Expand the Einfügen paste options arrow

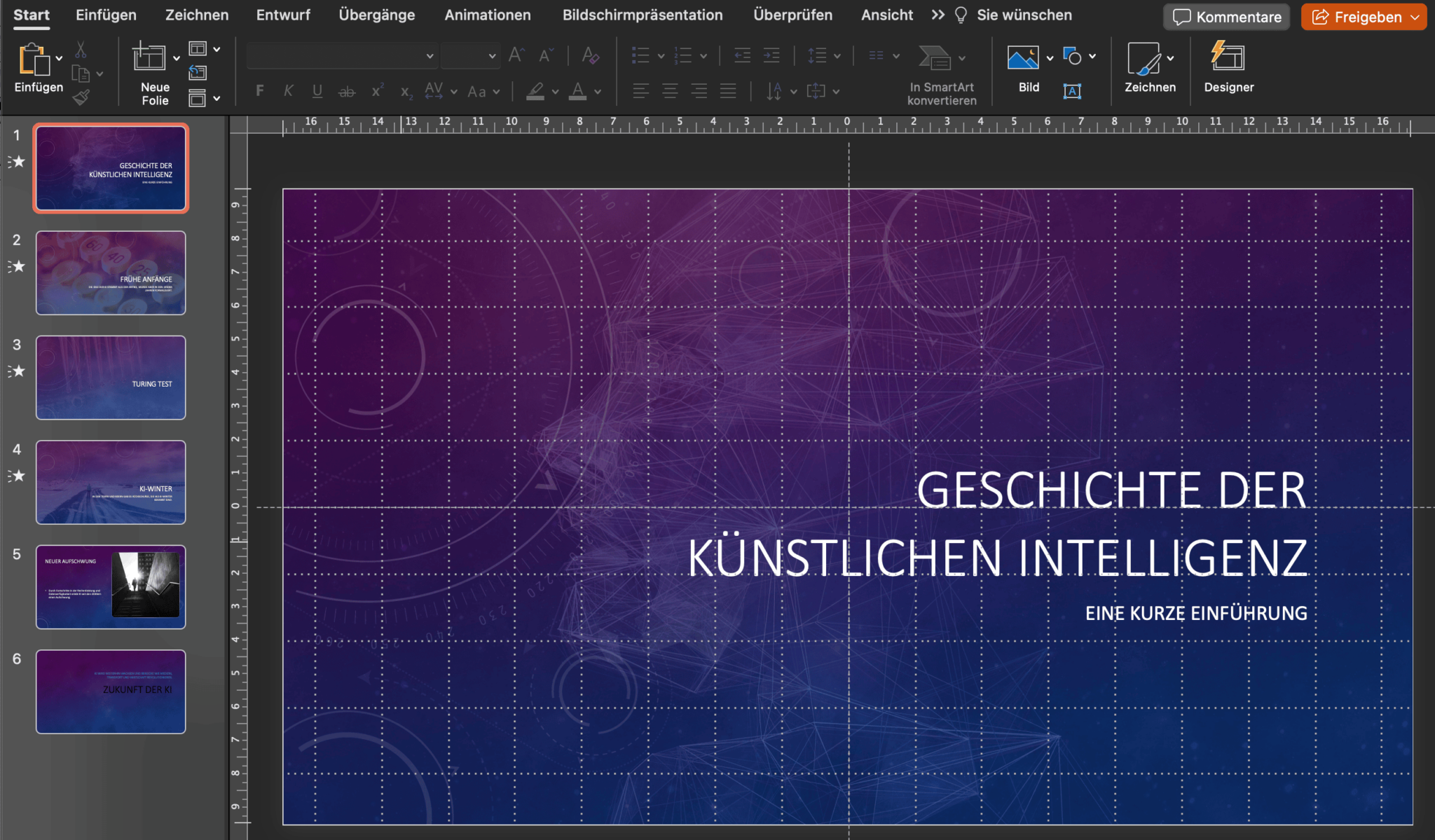pyautogui.click(x=59, y=58)
